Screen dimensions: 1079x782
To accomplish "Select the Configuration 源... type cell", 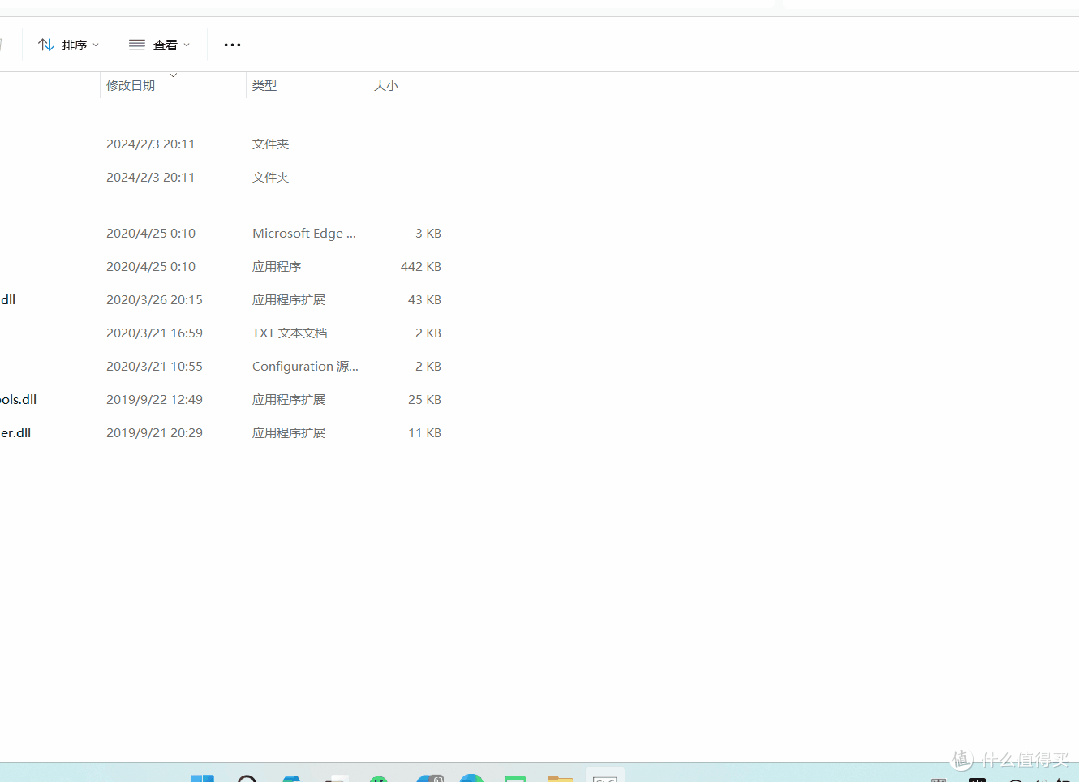I will [x=305, y=366].
